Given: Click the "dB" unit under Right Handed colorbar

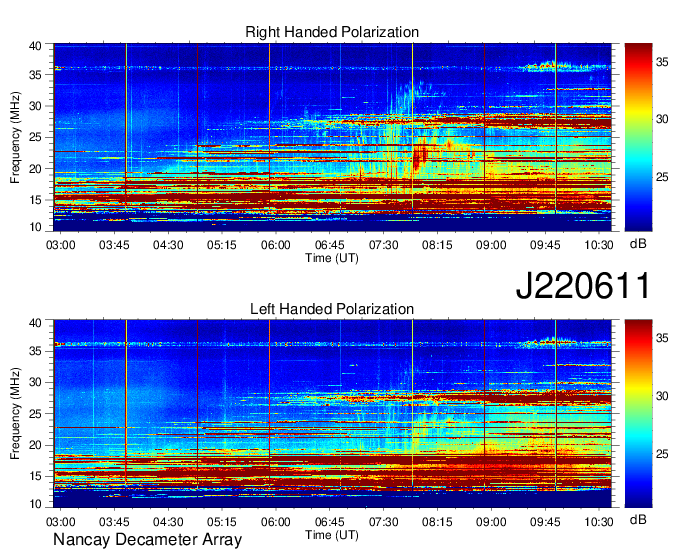Looking at the screenshot, I should (638, 244).
